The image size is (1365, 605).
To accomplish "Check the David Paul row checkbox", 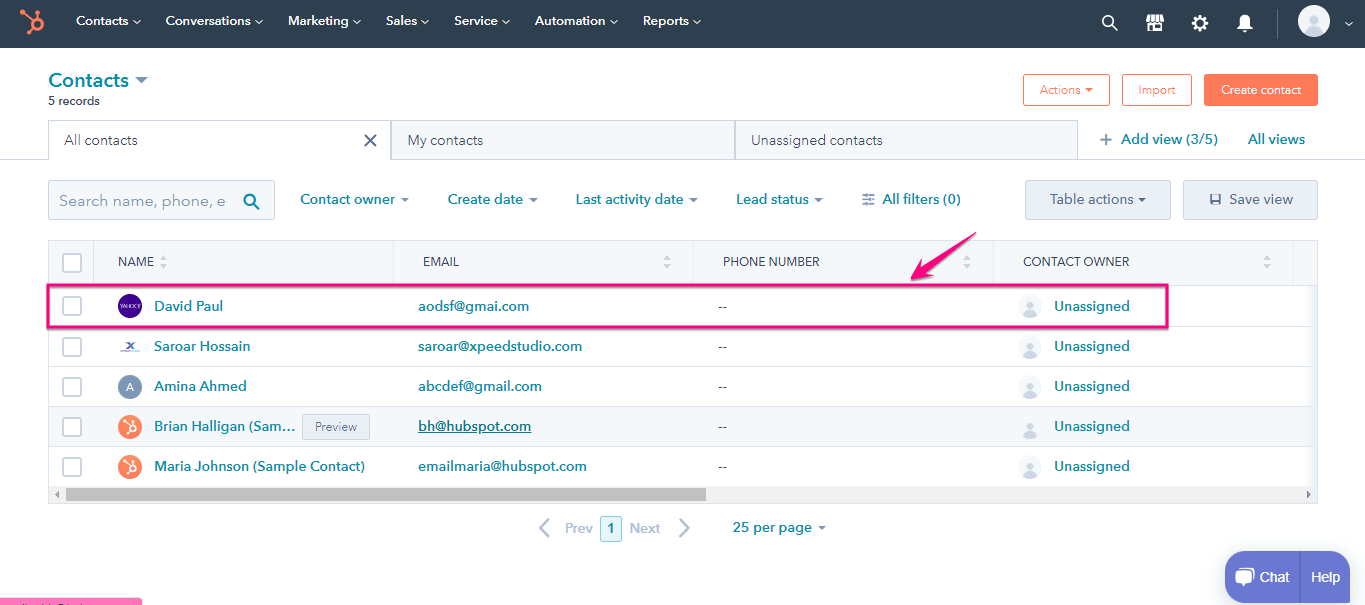I will coord(72,306).
